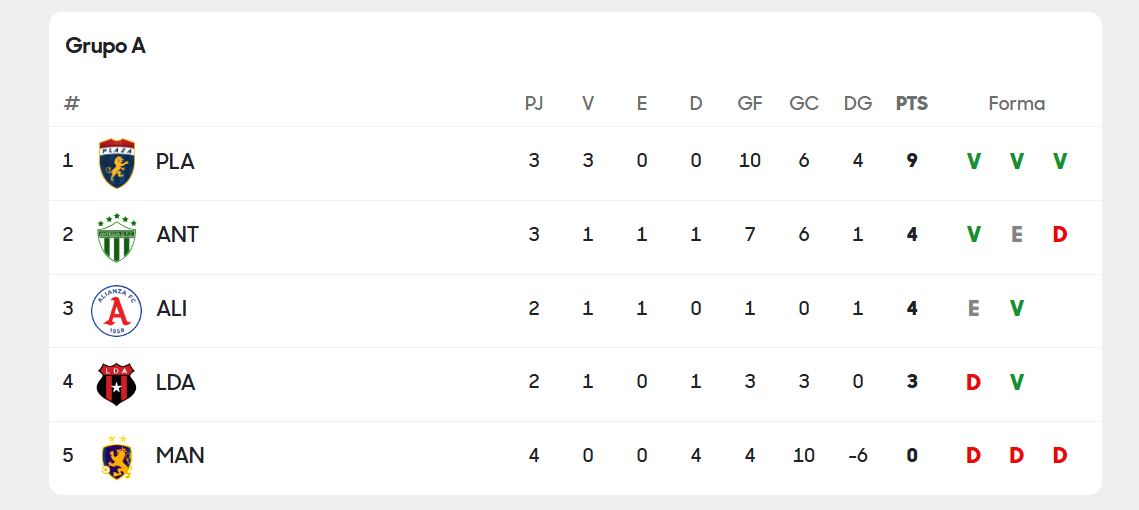The image size is (1139, 510).
Task: Click the GF column header
Action: (749, 103)
